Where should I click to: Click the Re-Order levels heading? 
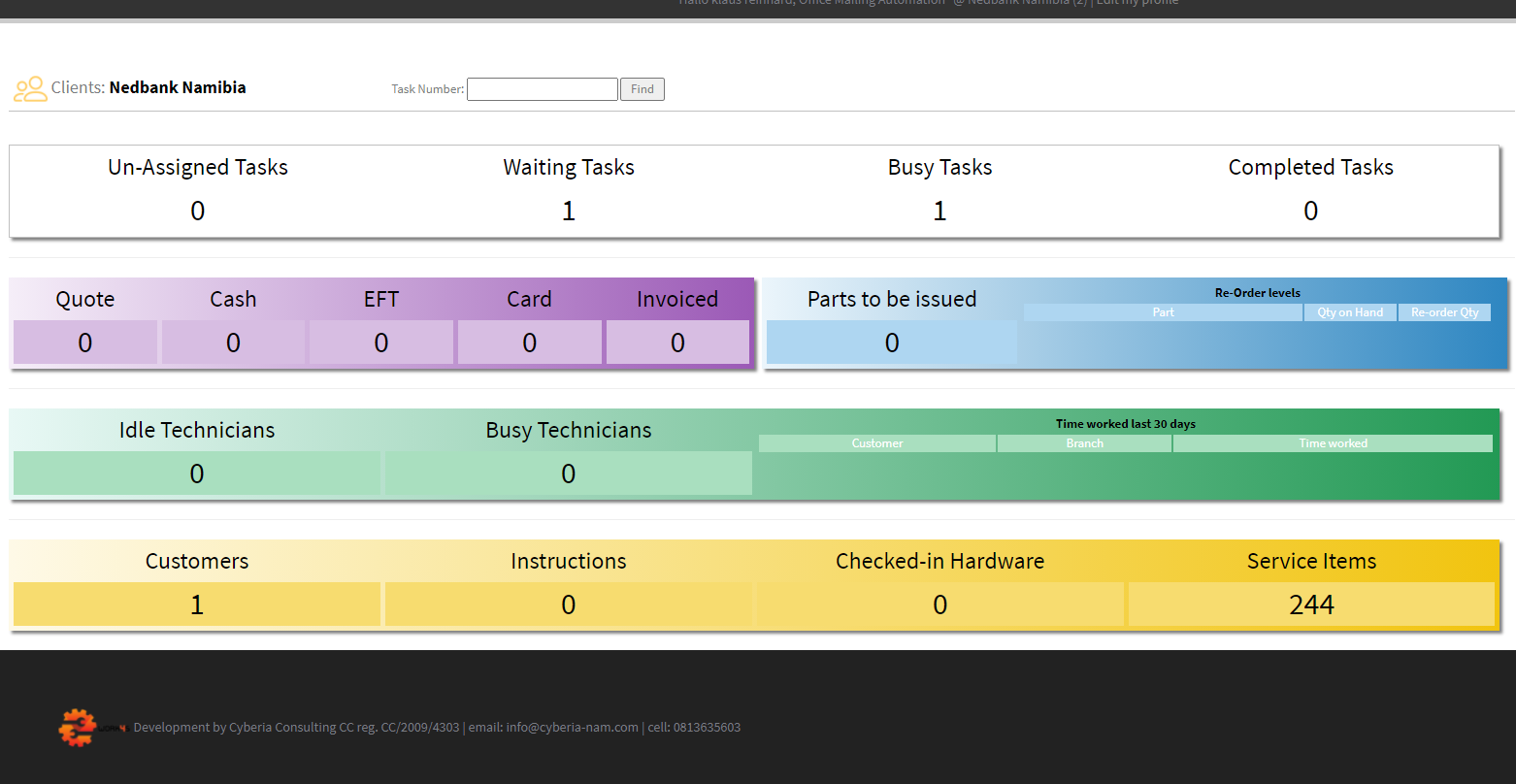1258,293
